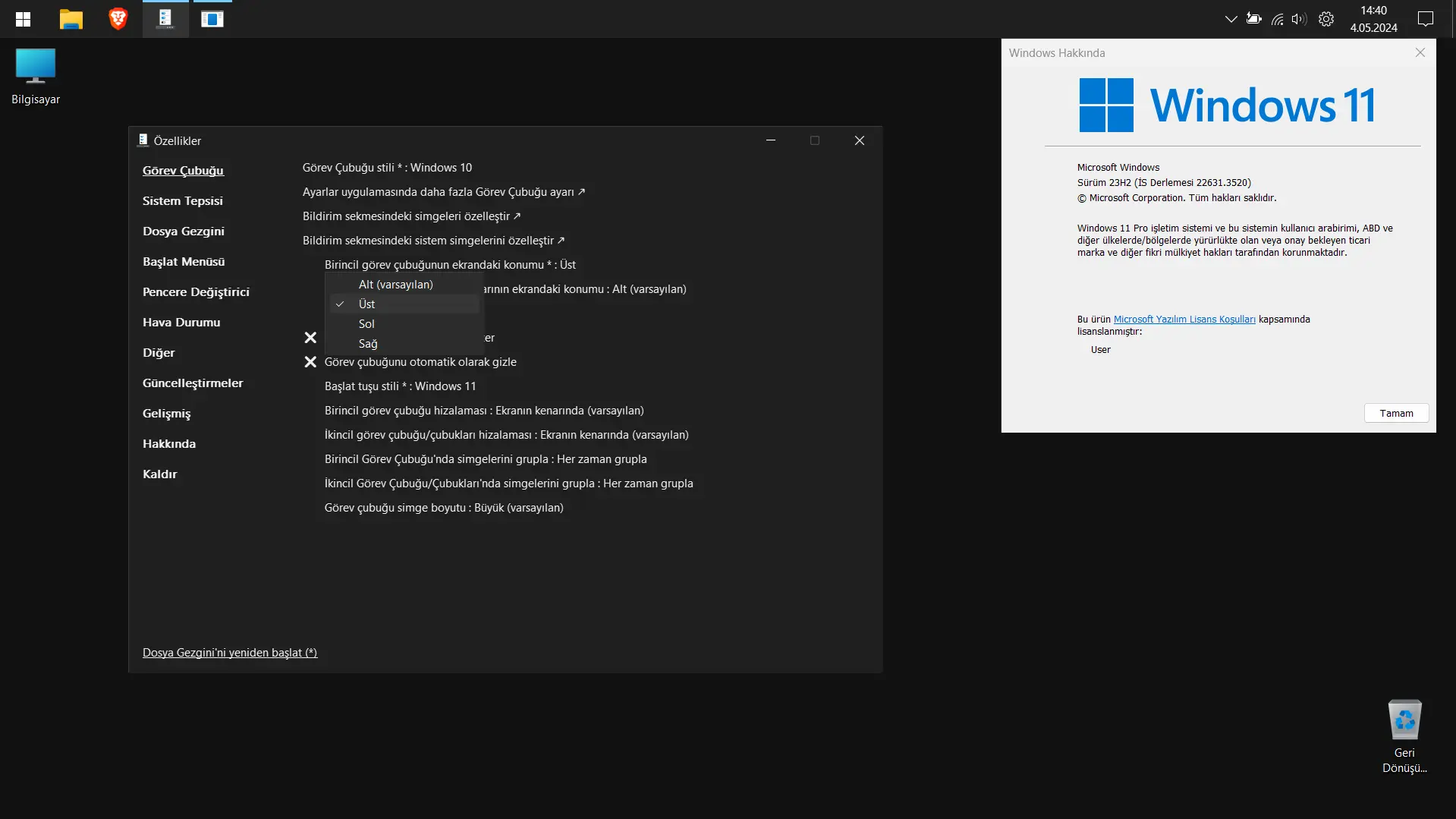Open the network tray icon
1456x819 pixels.
(x=1278, y=19)
